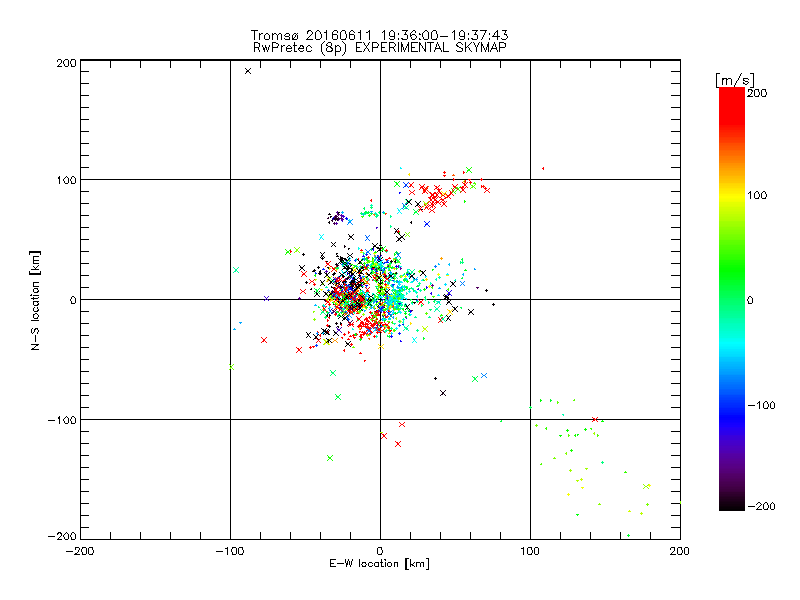Click the red cross marker on the -100 km line in the lower-right

(x=594, y=419)
